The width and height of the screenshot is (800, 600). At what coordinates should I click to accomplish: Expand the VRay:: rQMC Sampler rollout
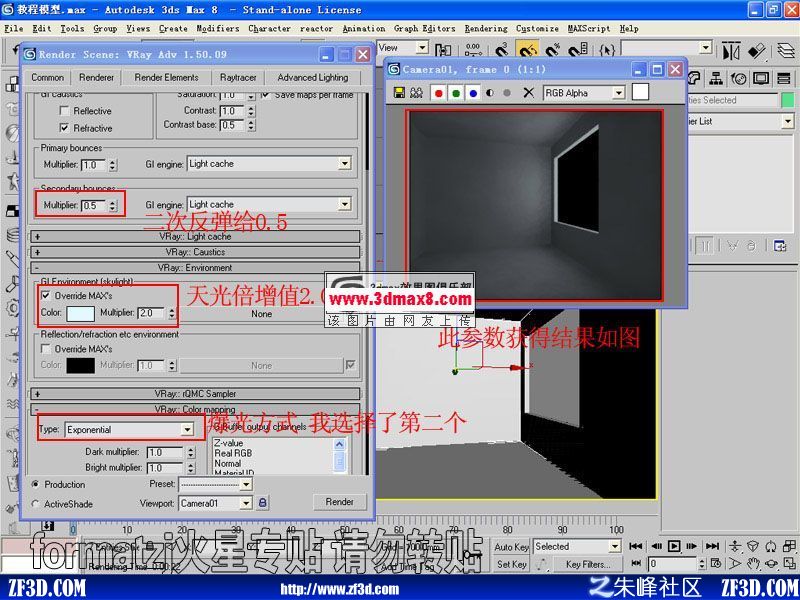[195, 394]
